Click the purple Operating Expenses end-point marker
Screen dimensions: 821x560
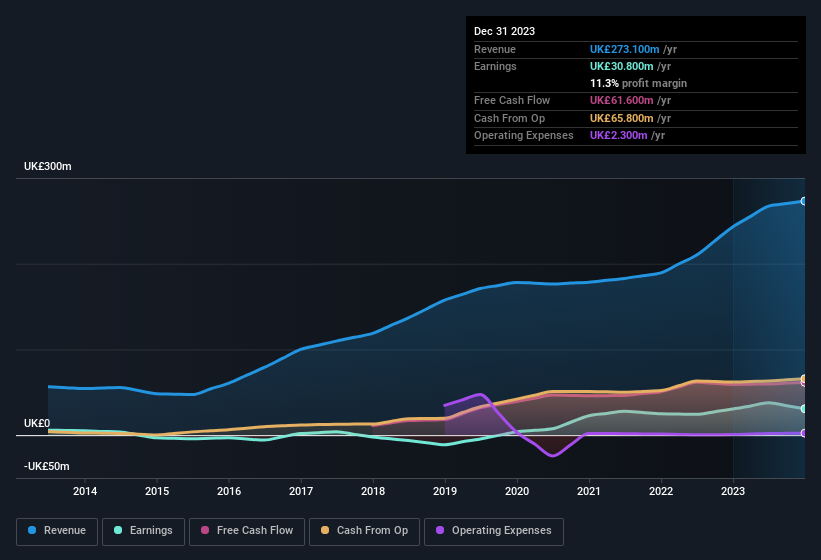803,433
